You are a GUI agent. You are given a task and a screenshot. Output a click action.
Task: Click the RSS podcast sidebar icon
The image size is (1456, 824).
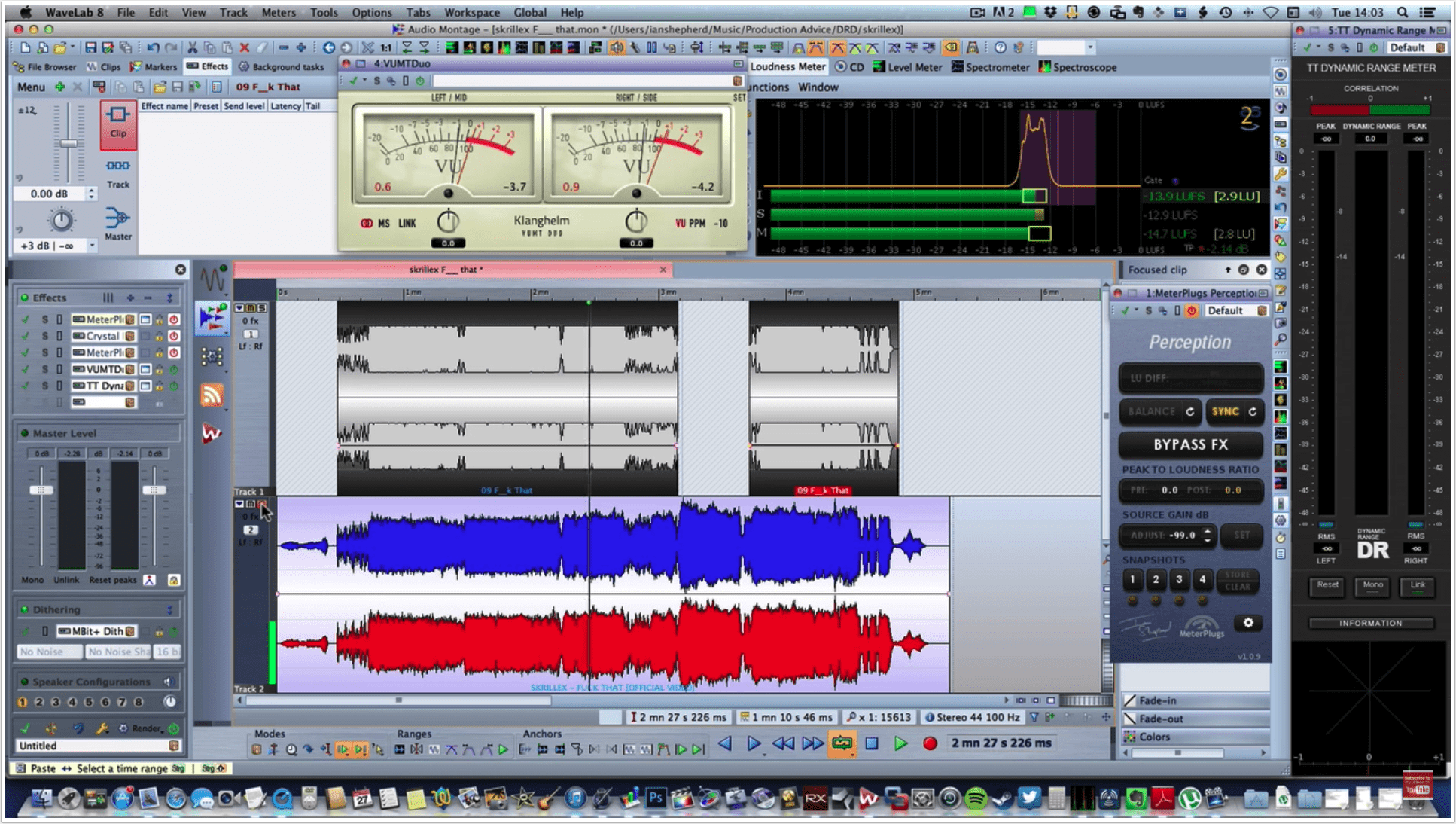point(212,395)
